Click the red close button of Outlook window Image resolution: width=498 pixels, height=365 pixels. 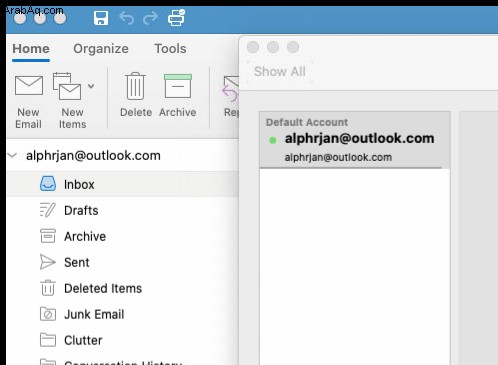click(x=20, y=18)
